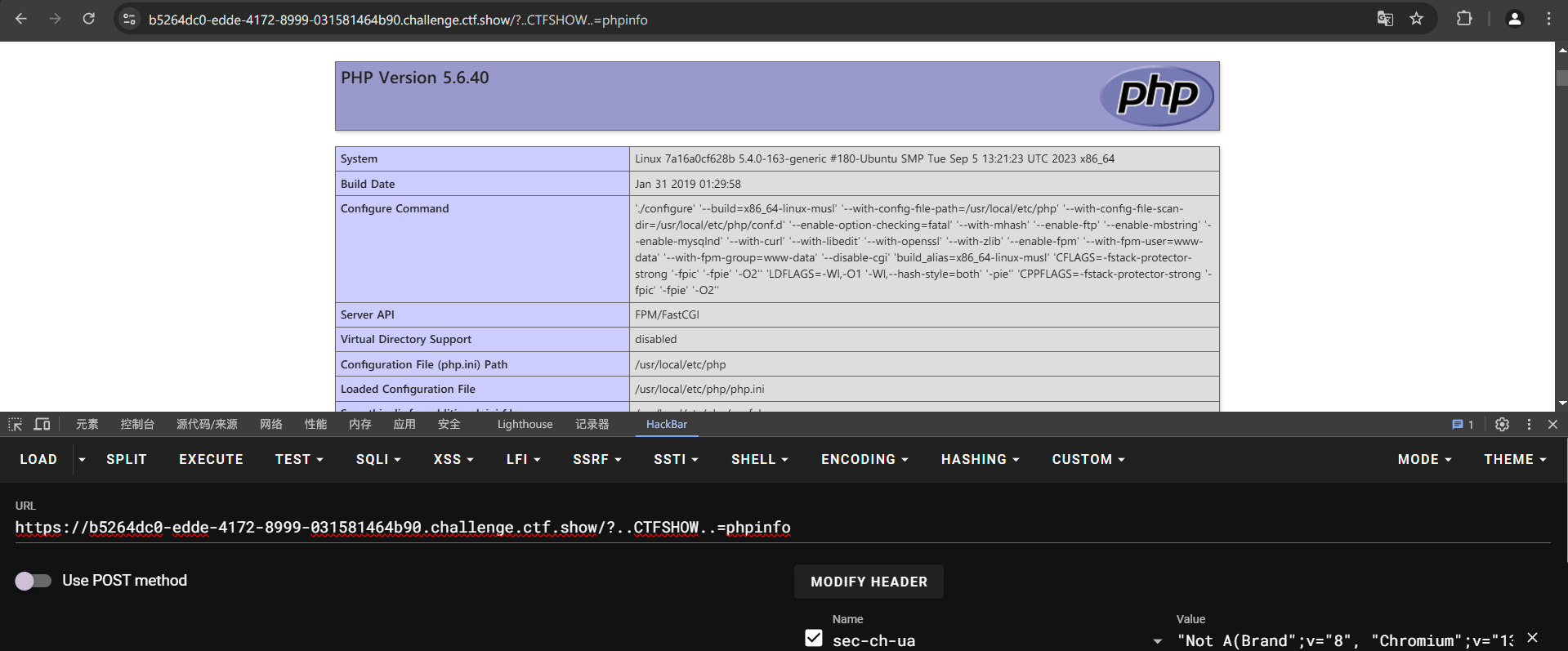This screenshot has height=651, width=1568.
Task: Click the translate page icon
Action: pos(1384,19)
